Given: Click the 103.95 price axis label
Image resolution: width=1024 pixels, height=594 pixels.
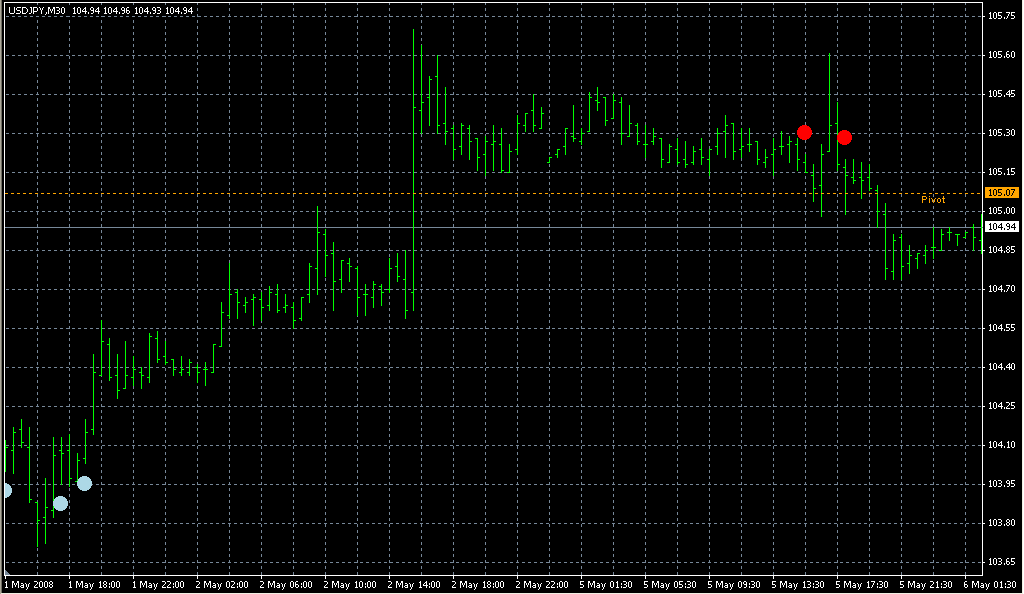Looking at the screenshot, I should 1002,484.
